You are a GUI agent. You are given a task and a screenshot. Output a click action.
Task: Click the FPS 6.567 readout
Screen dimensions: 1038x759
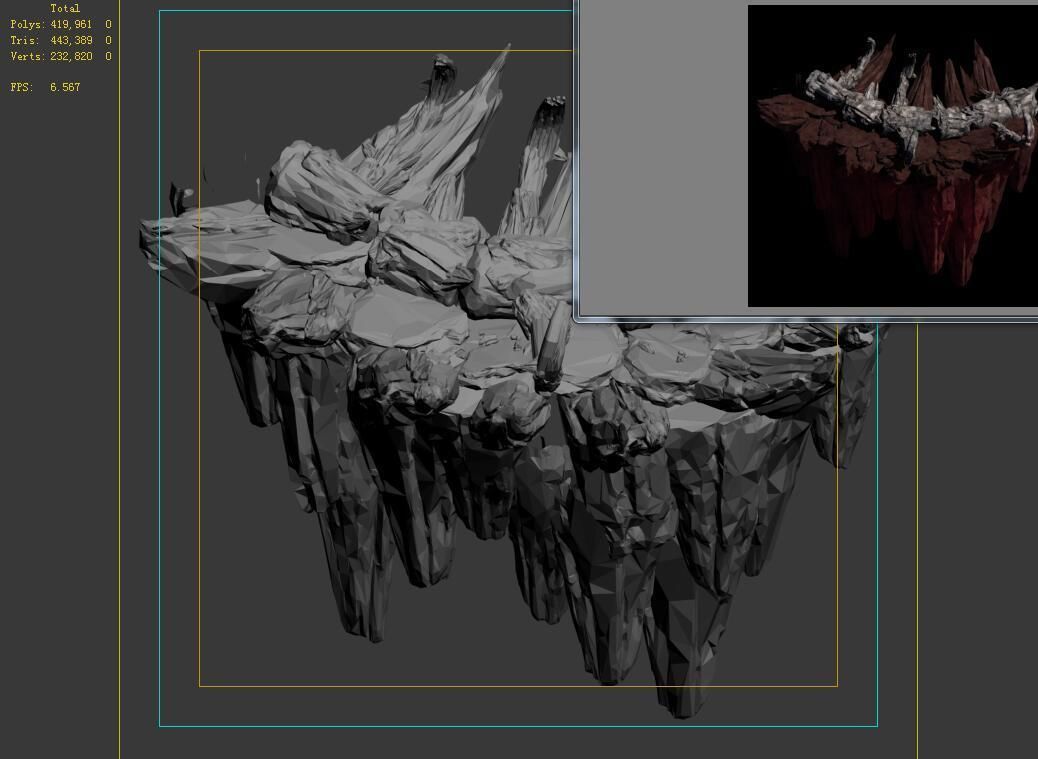[x=45, y=87]
